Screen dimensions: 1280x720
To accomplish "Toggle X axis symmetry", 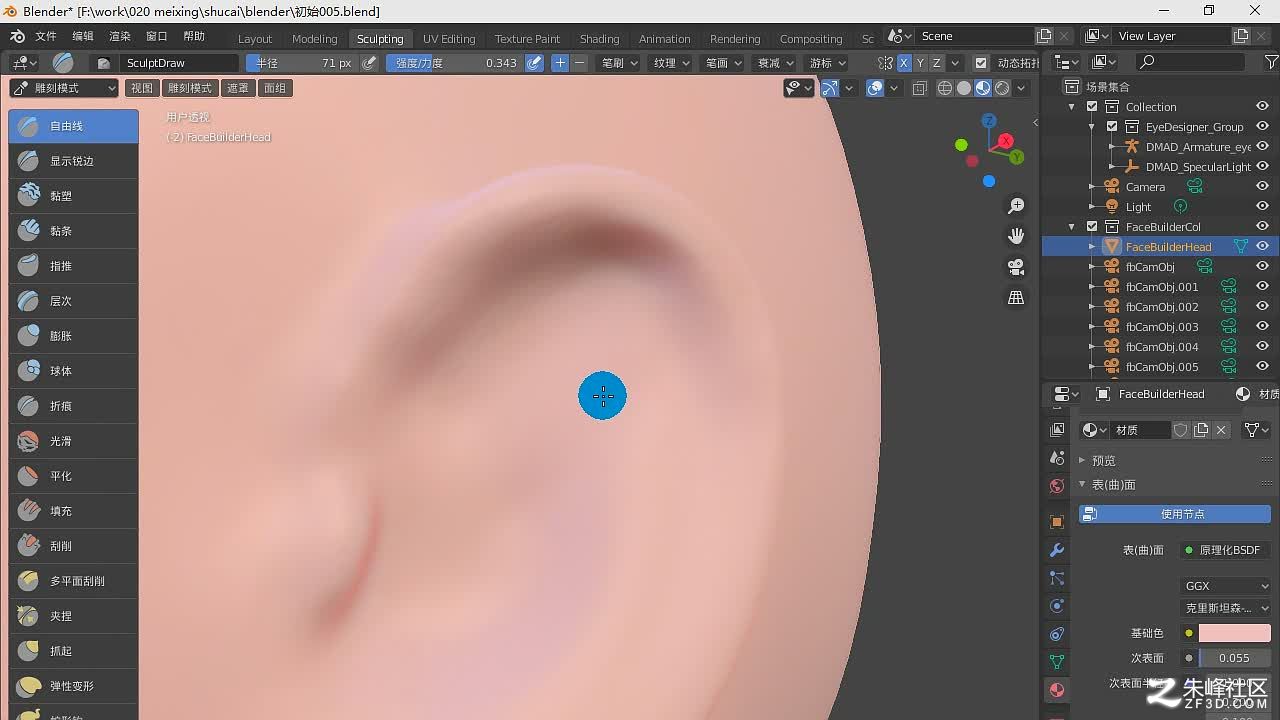I will (904, 63).
